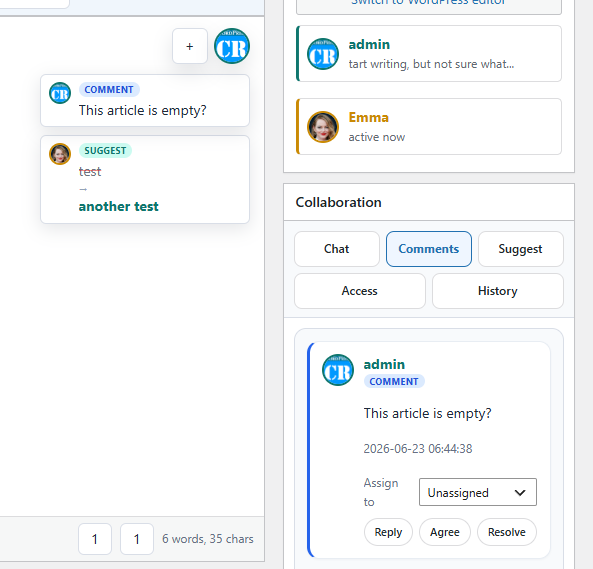
Task: Click the large CR avatar beside plus button
Action: tap(232, 46)
